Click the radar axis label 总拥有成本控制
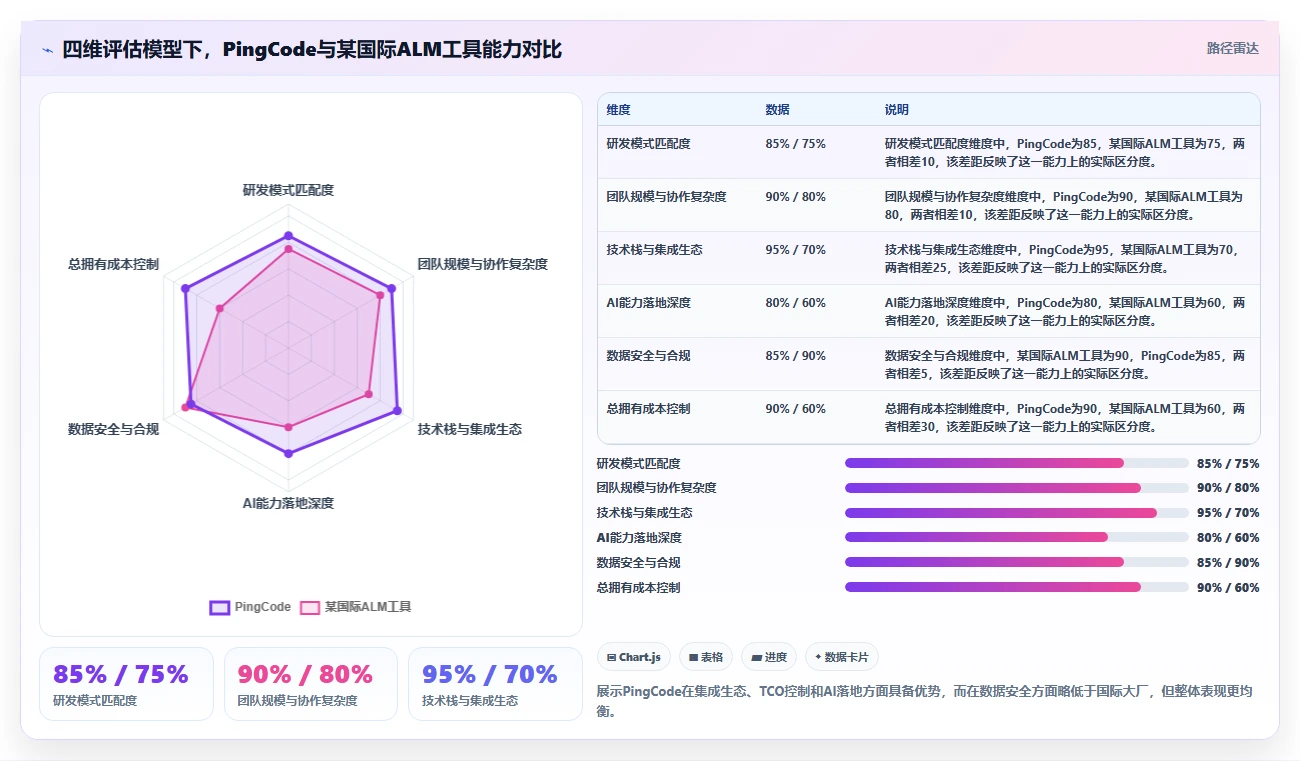Screen dimensions: 1300x761 tap(113, 265)
